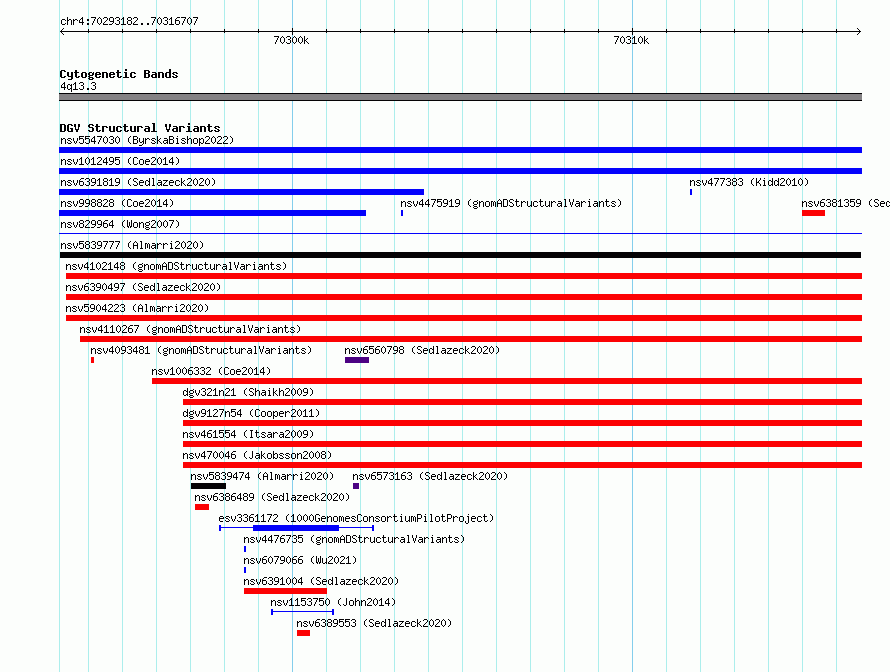Image resolution: width=890 pixels, height=672 pixels.
Task: Open nsv4476735 (gnomADStructuralVariants) label
Action: pos(354,539)
